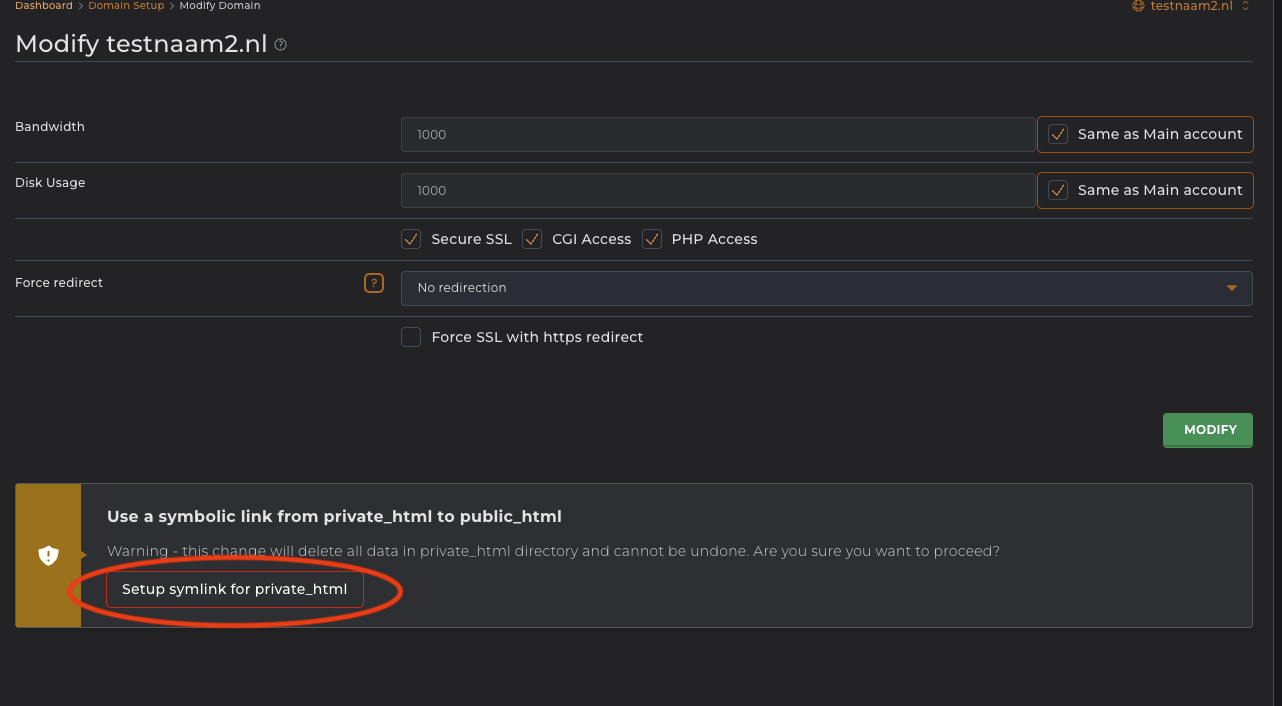Click the Modify Domain breadcrumb item

[220, 6]
